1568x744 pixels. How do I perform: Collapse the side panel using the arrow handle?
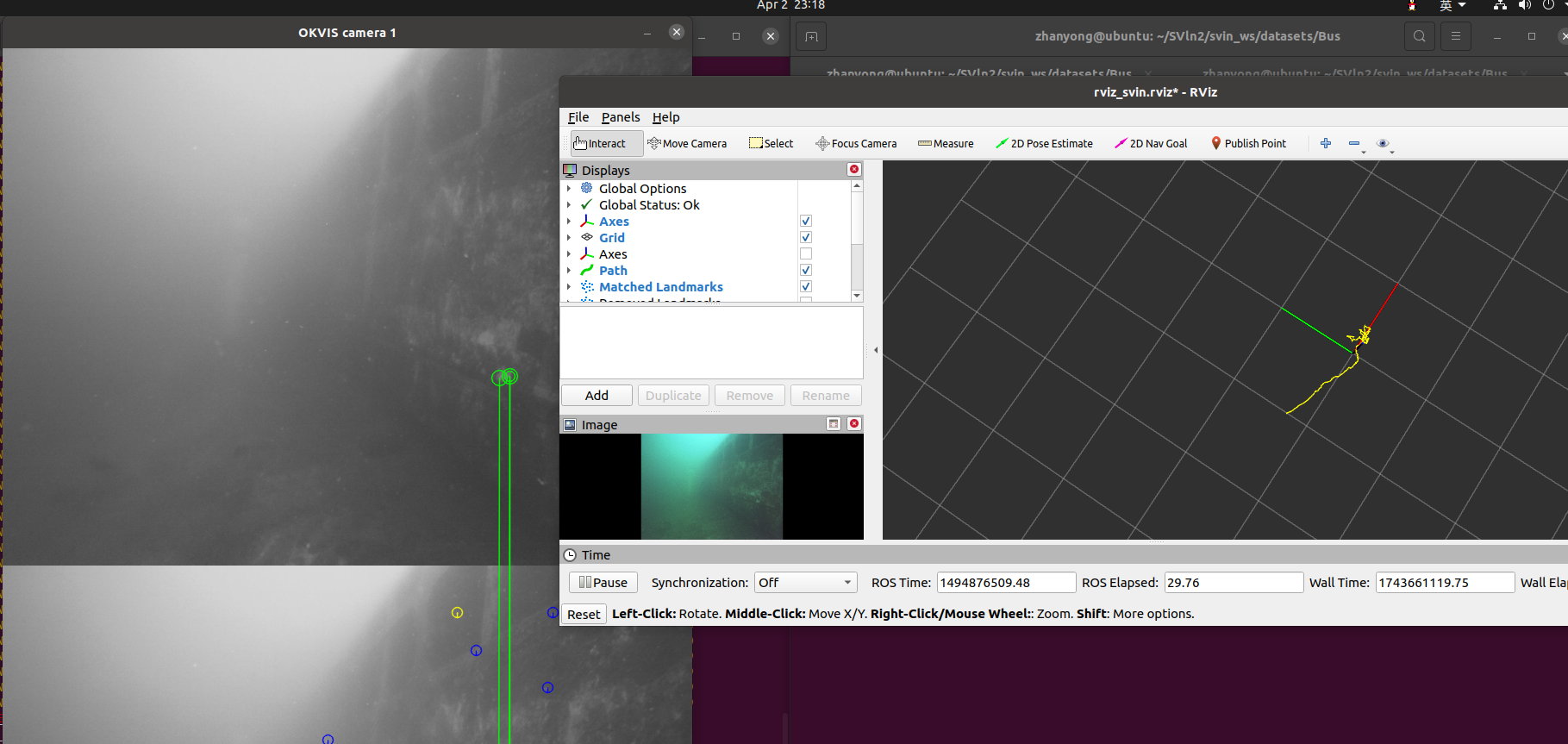point(876,350)
